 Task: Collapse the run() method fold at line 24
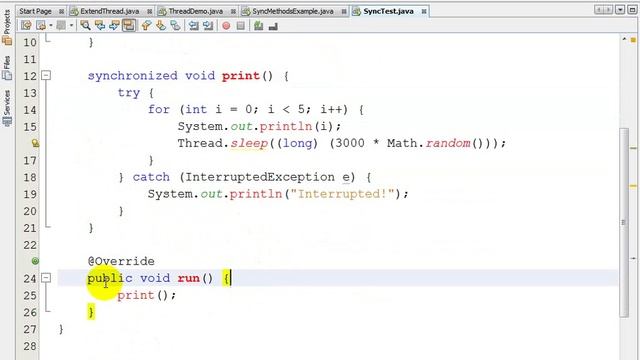46,278
